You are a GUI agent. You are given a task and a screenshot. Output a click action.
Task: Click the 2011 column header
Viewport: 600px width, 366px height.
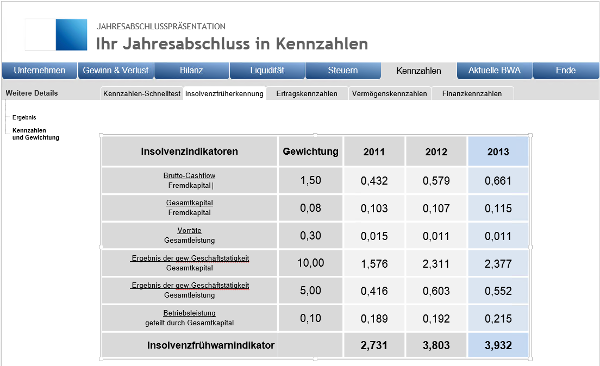(374, 152)
